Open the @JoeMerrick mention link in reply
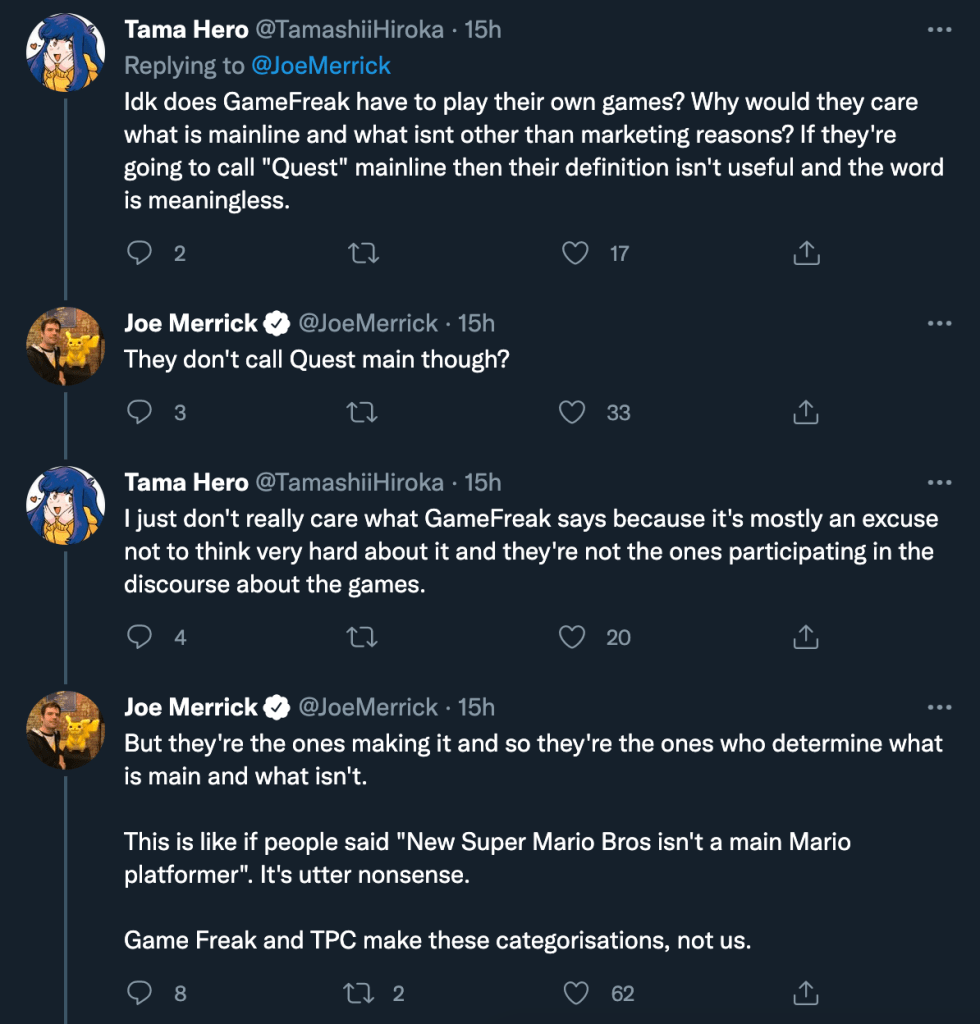Image resolution: width=980 pixels, height=1024 pixels. pos(321,66)
